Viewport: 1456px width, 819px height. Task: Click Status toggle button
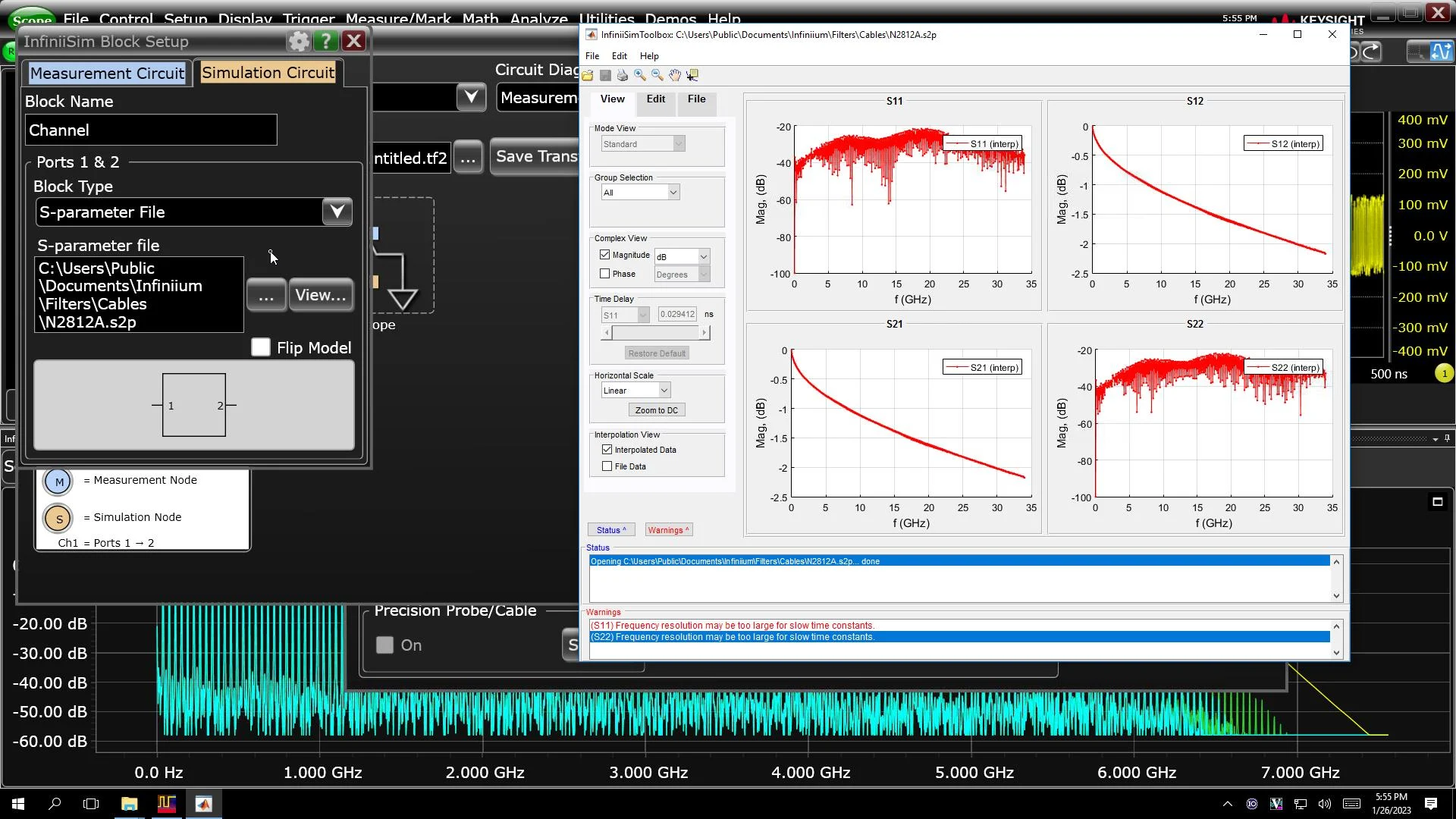pos(611,530)
